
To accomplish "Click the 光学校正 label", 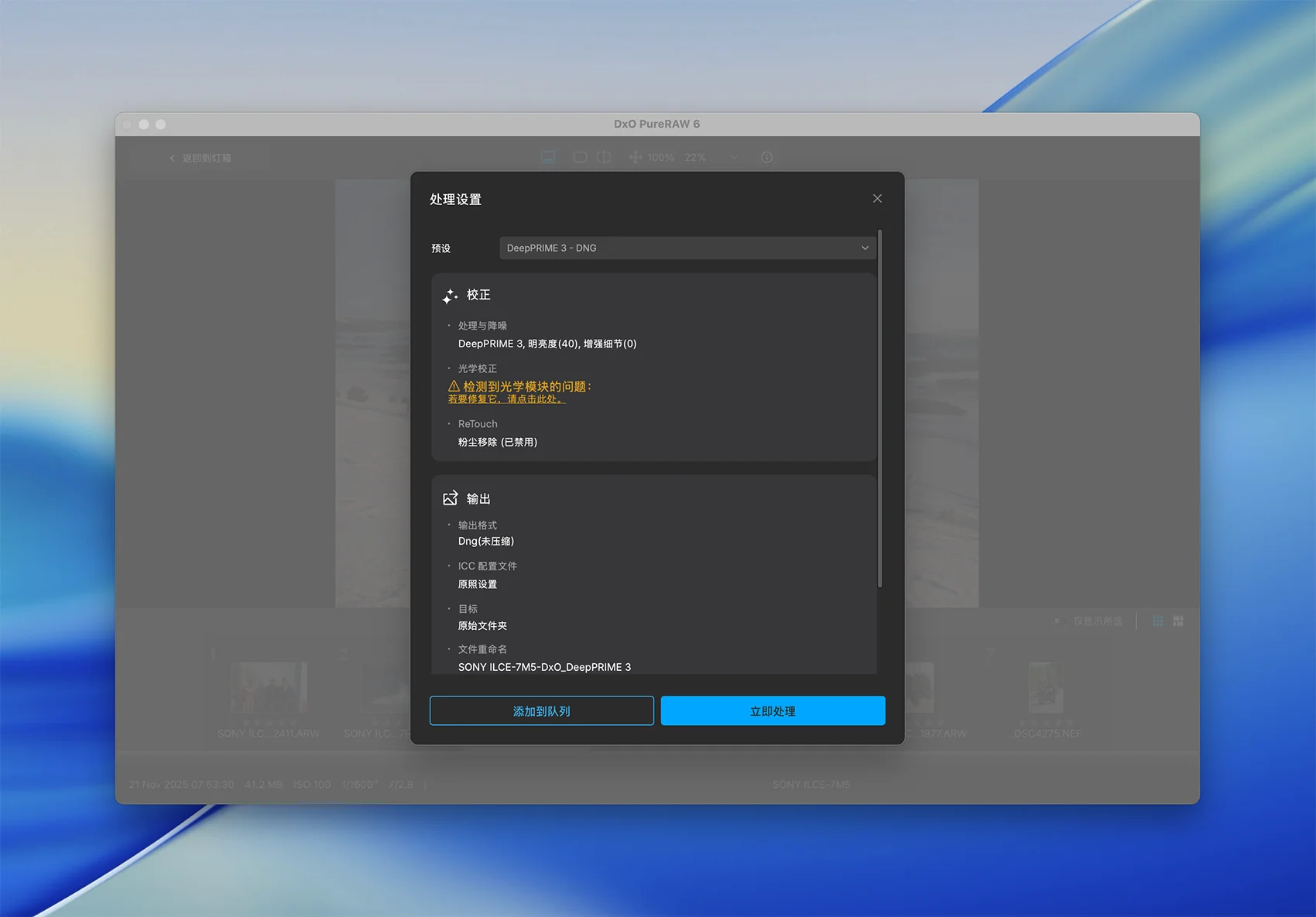I will (478, 369).
